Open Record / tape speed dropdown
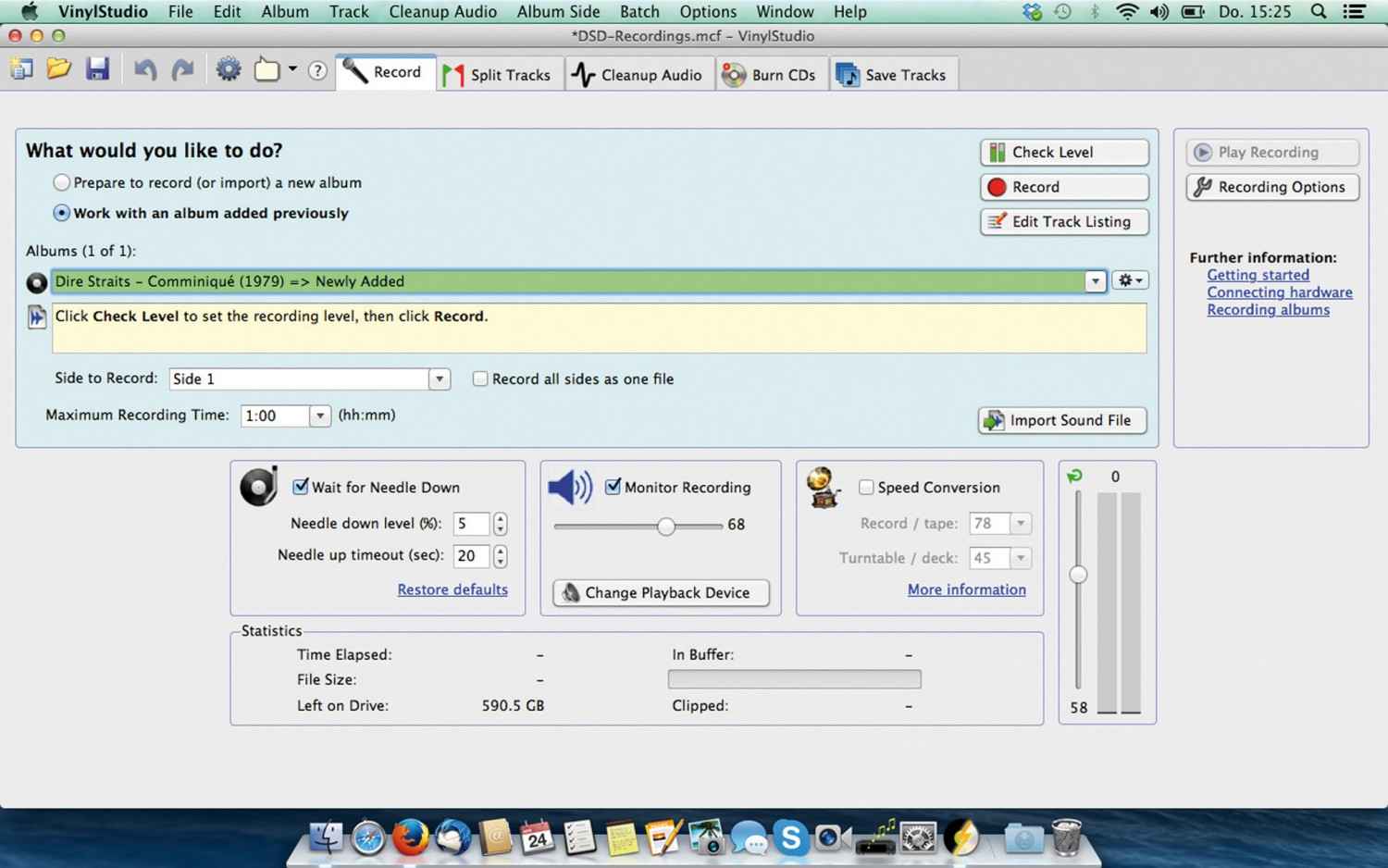Image resolution: width=1388 pixels, height=868 pixels. (x=1021, y=524)
